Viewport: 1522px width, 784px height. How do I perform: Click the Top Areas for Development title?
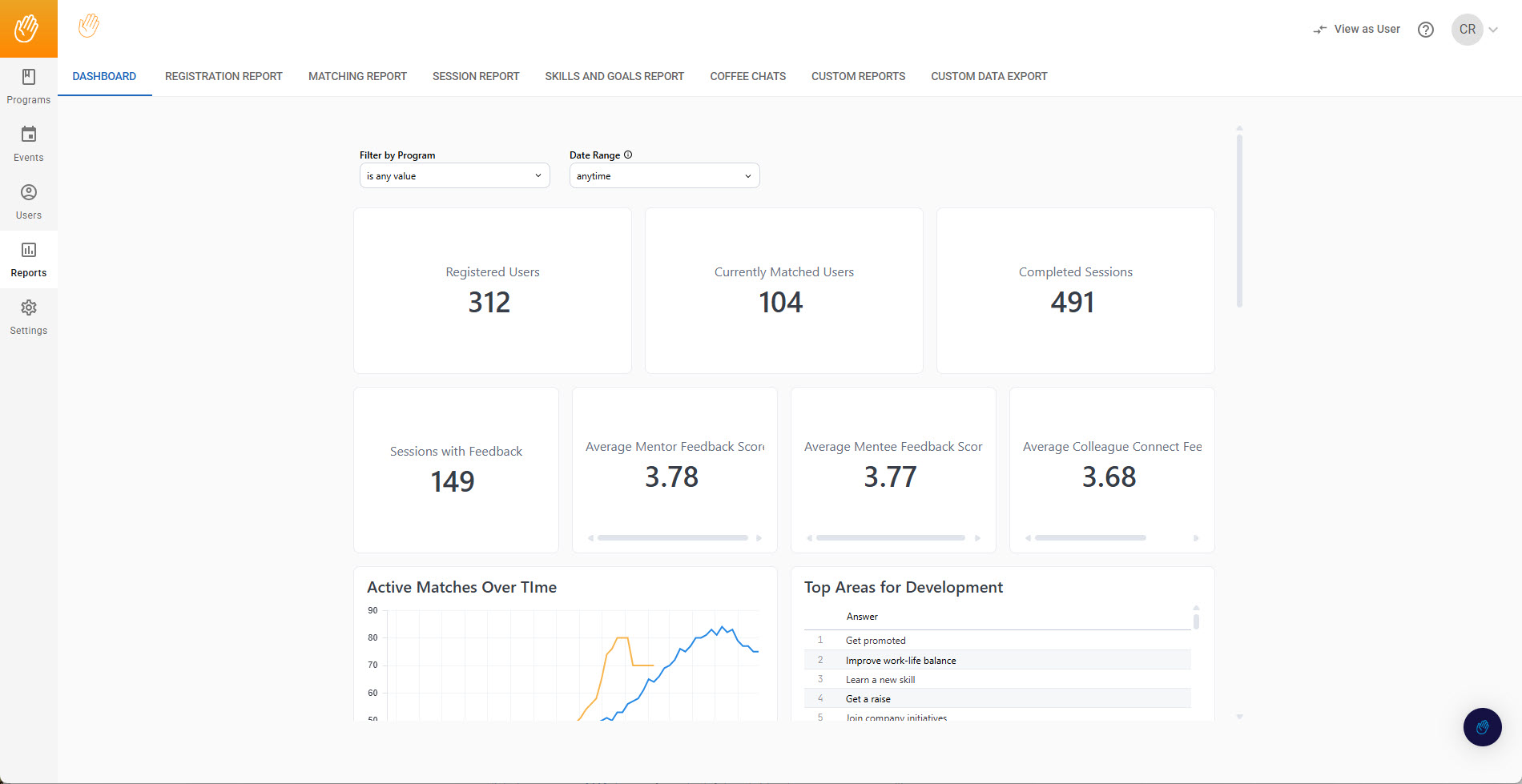[x=904, y=587]
